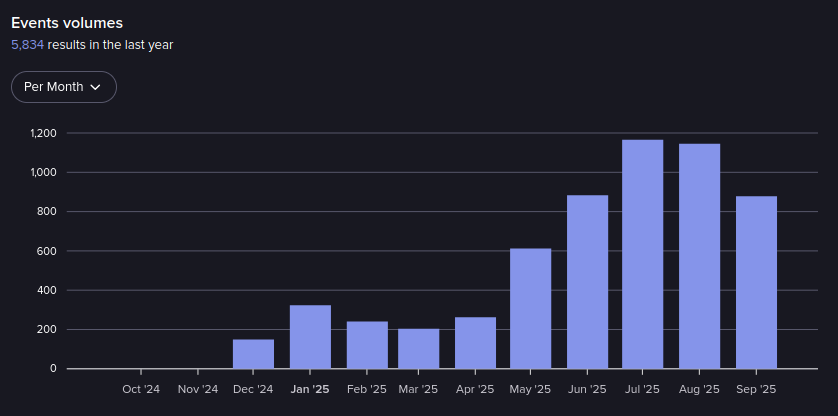Click the chevron arrow beside Per Month
Screen dimensions: 838x416
tap(96, 87)
